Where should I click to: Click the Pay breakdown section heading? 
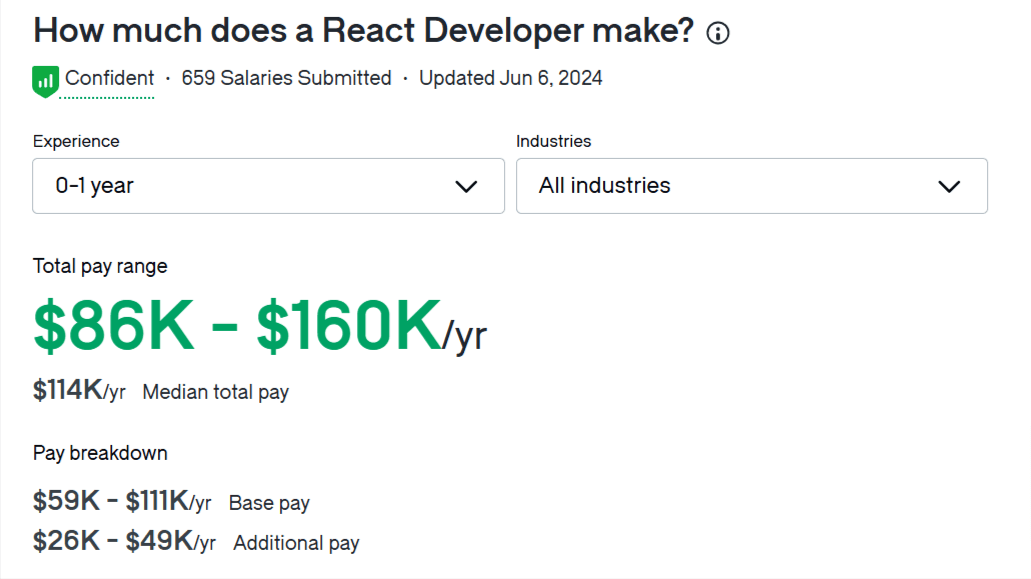pyautogui.click(x=100, y=452)
